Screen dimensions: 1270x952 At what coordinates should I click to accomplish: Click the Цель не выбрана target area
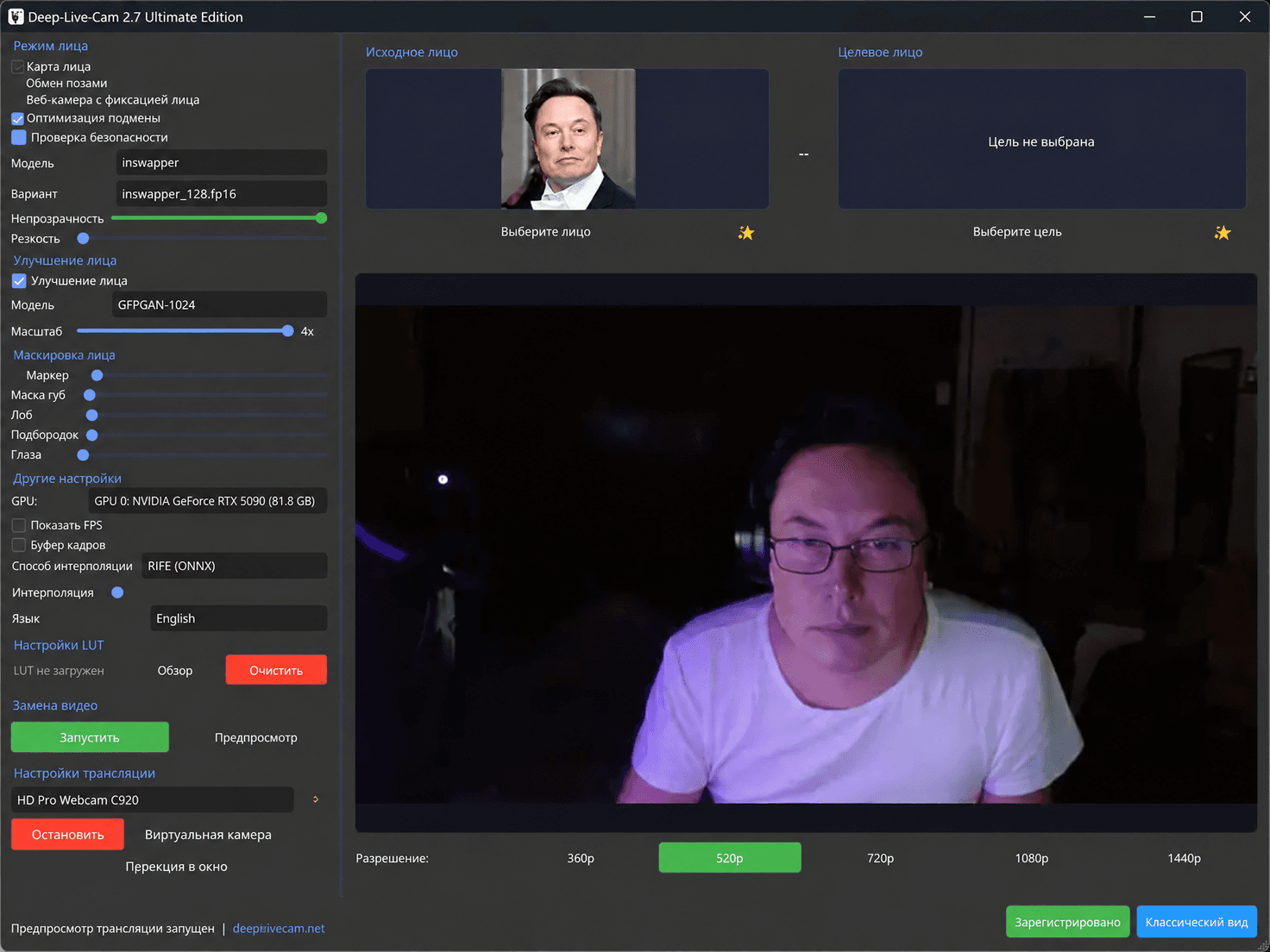[1041, 139]
